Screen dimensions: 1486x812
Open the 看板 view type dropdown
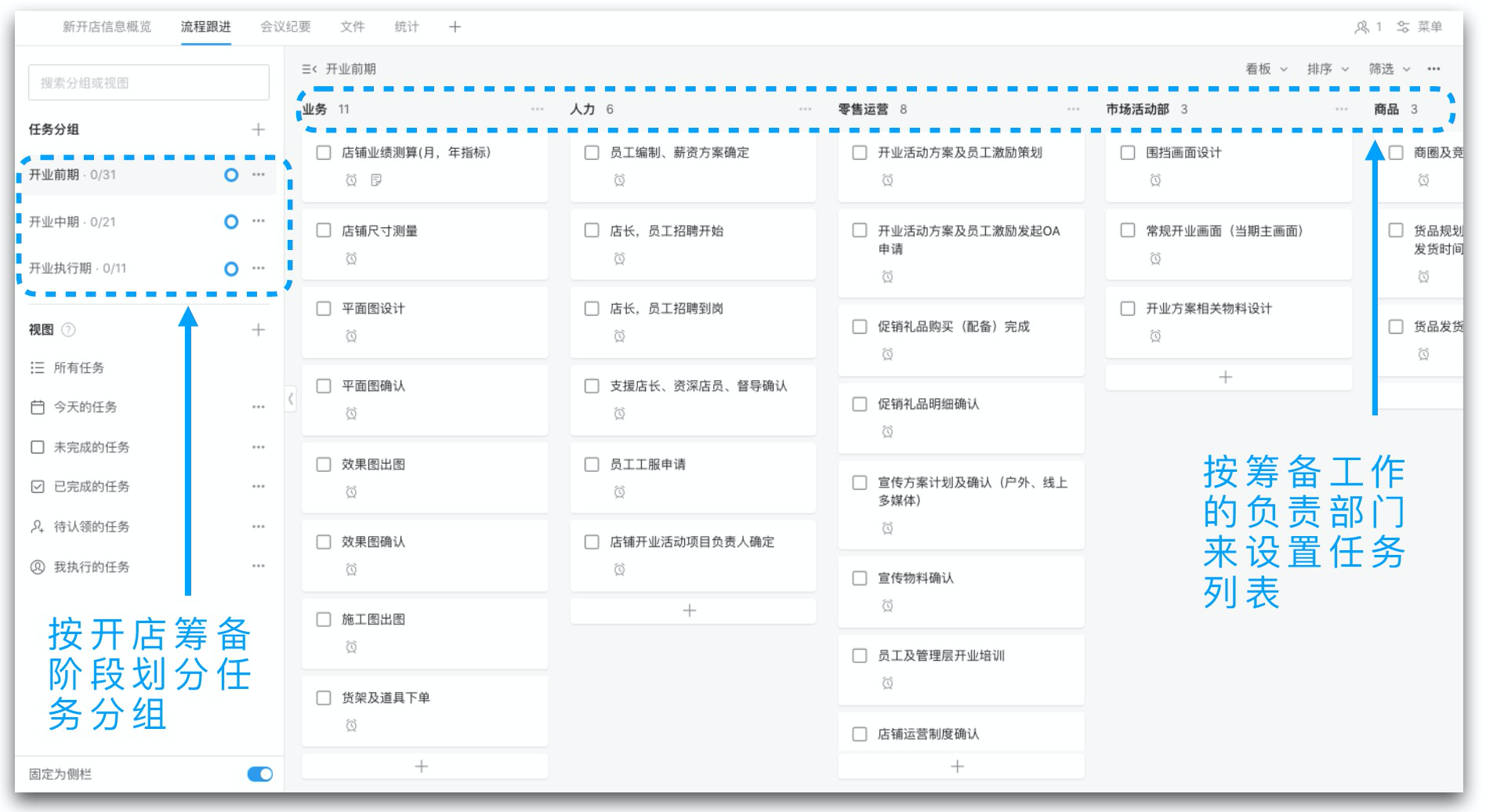point(1267,69)
